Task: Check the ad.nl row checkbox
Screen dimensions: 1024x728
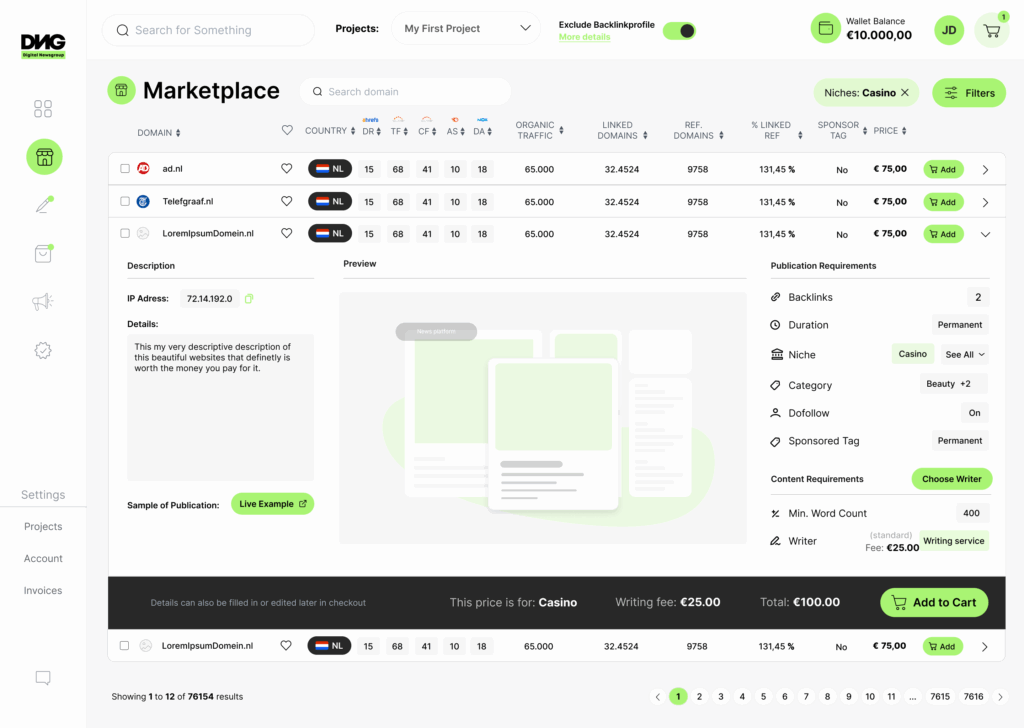Action: click(x=125, y=169)
